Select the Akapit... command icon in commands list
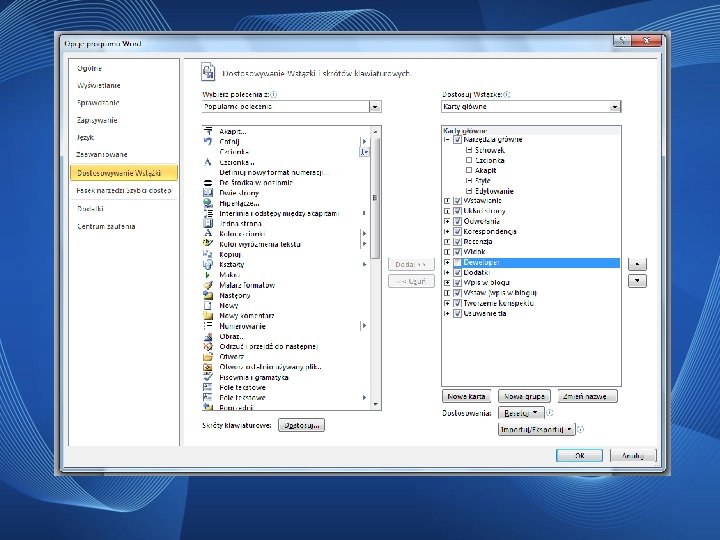Screen dimensions: 720x540 [x=208, y=131]
